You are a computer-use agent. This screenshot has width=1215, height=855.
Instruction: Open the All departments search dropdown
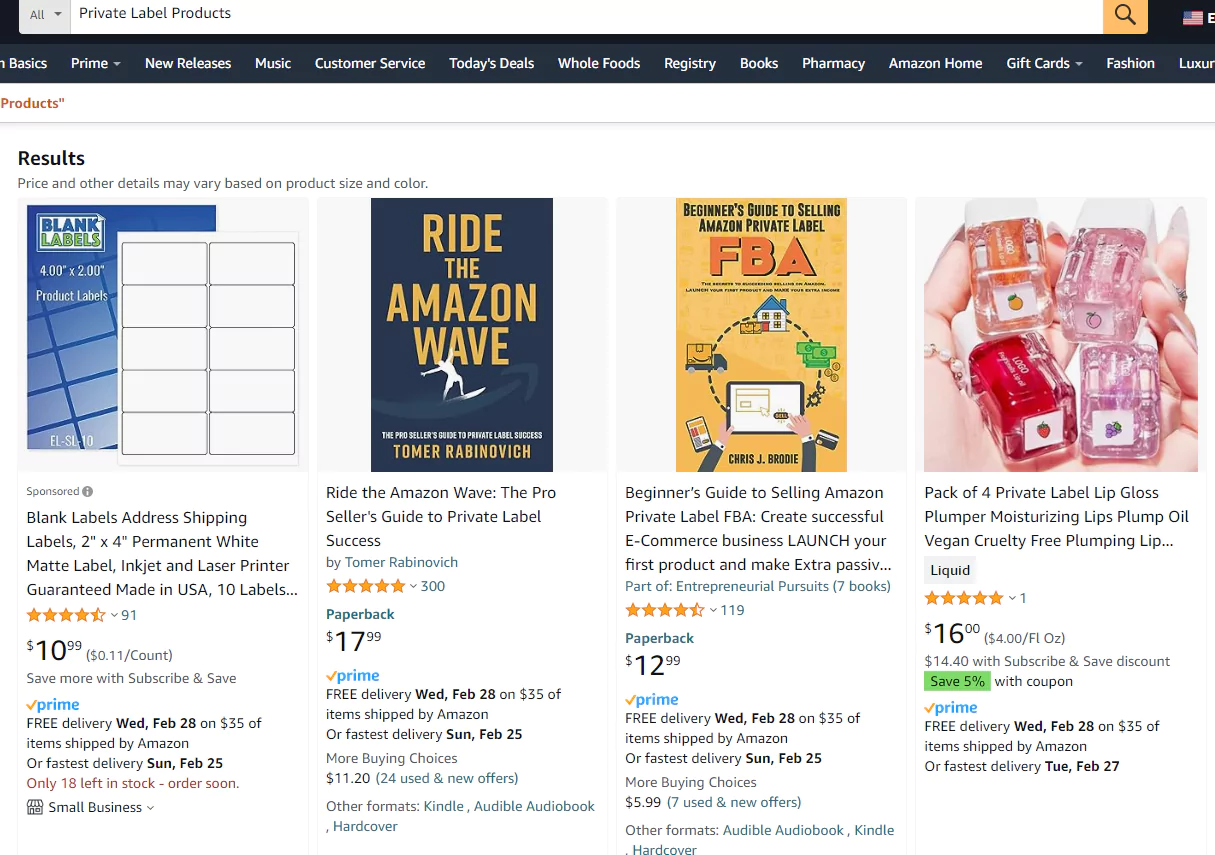[45, 15]
